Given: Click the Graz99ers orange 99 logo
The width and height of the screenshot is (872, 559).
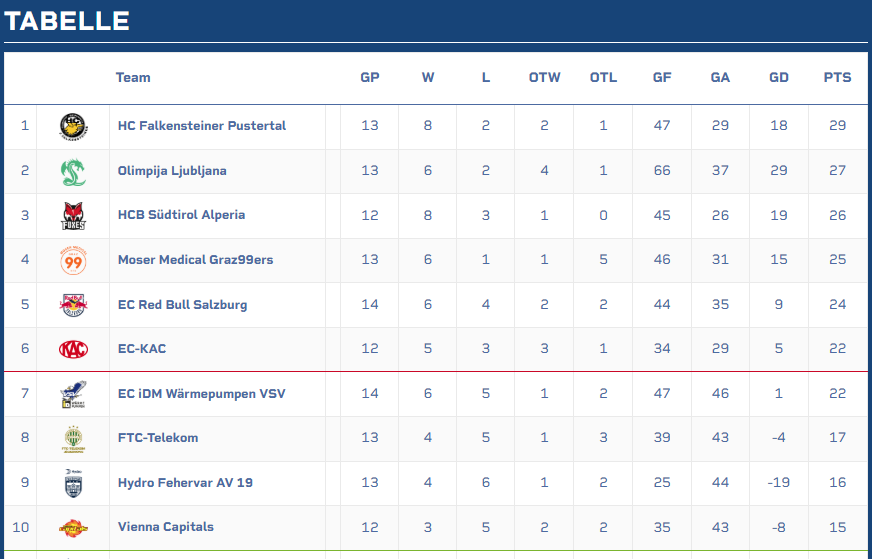Looking at the screenshot, I should pyautogui.click(x=72, y=260).
